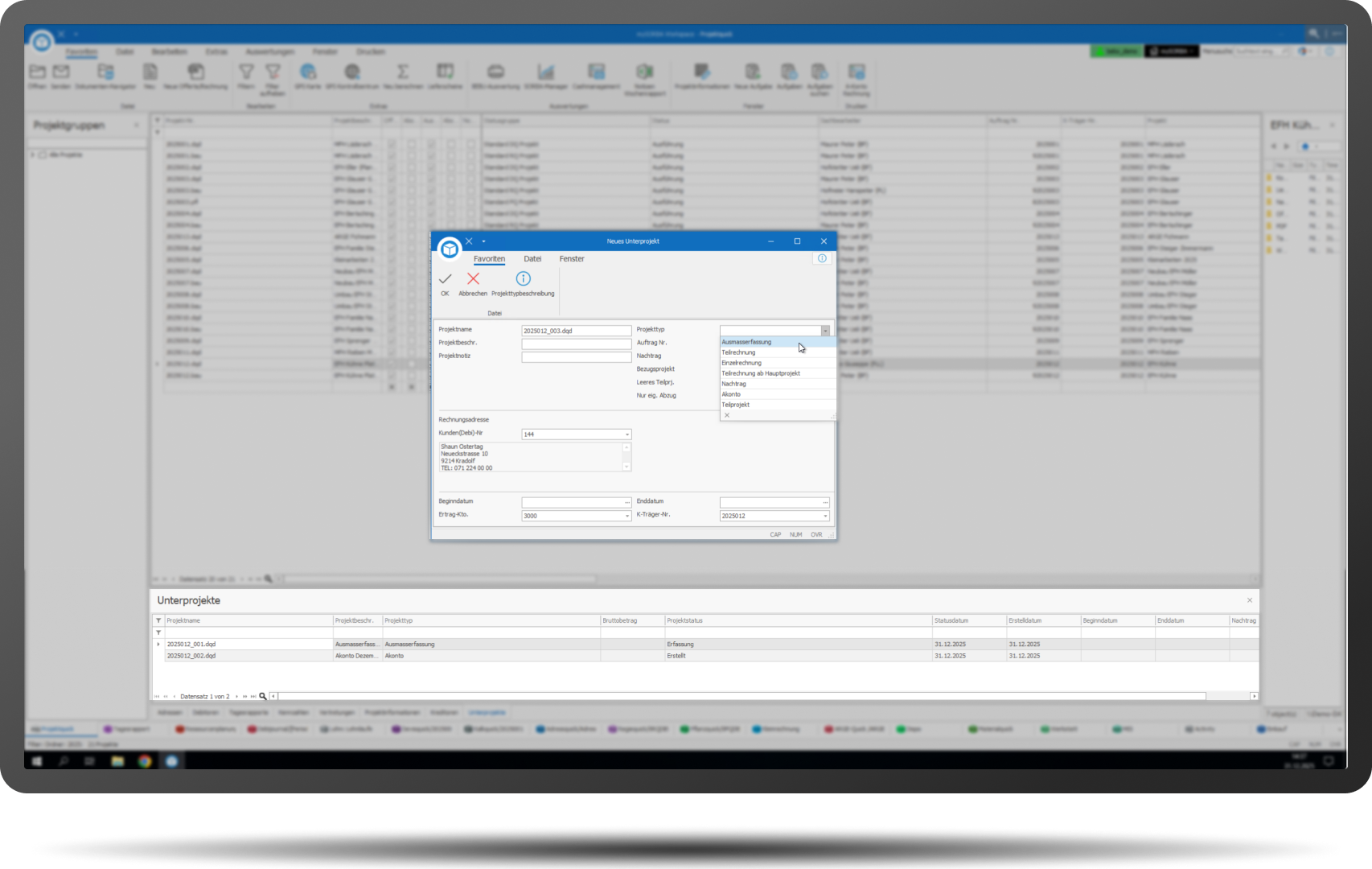Open the Beginndatum date picker button

627,502
